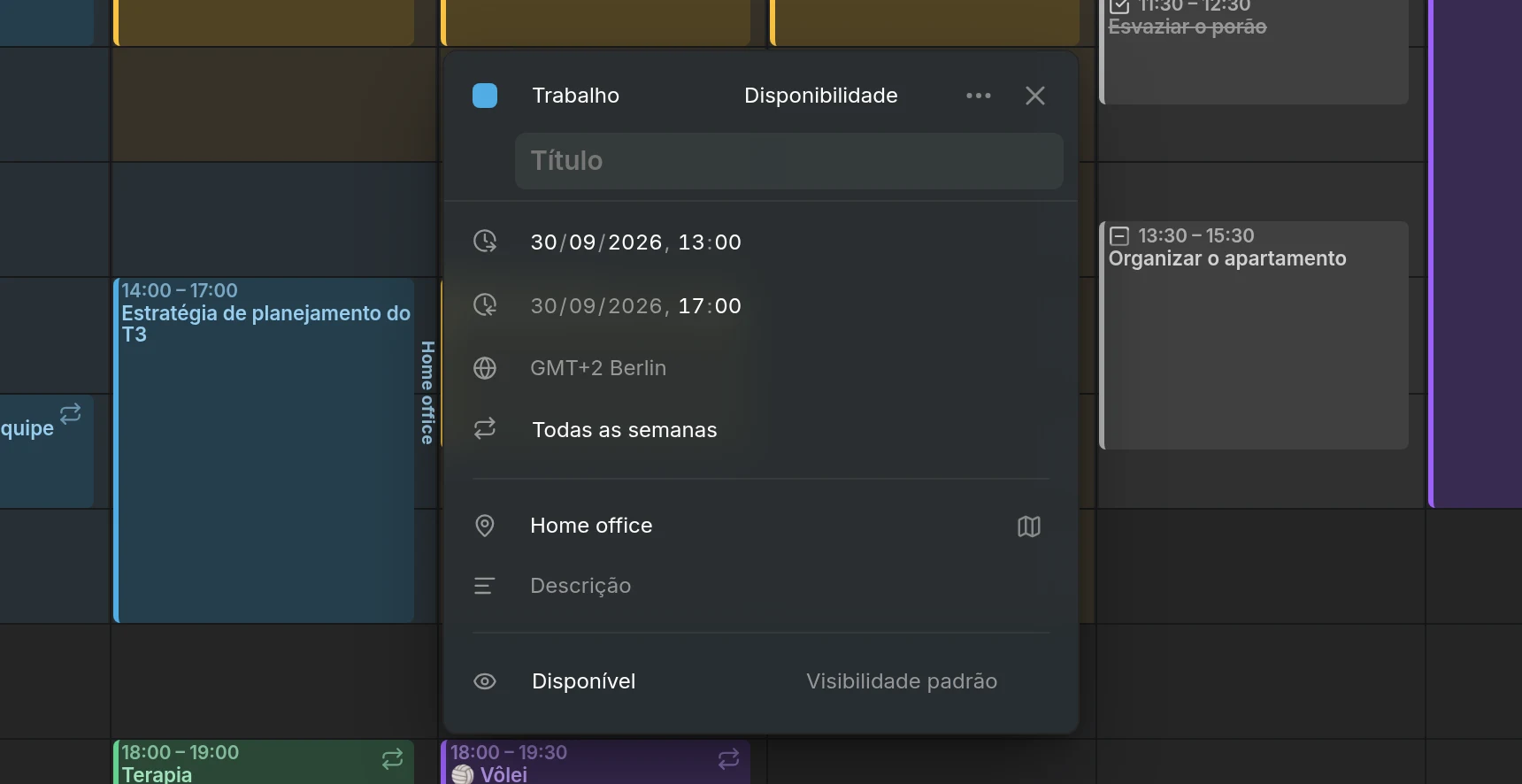The width and height of the screenshot is (1522, 784).
Task: Click the repeat icon beside Todas as semanas
Action: click(485, 429)
